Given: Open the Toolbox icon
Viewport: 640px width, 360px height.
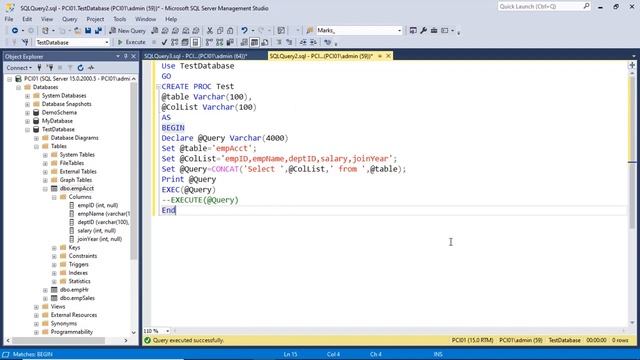Looking at the screenshot, I should click(434, 31).
